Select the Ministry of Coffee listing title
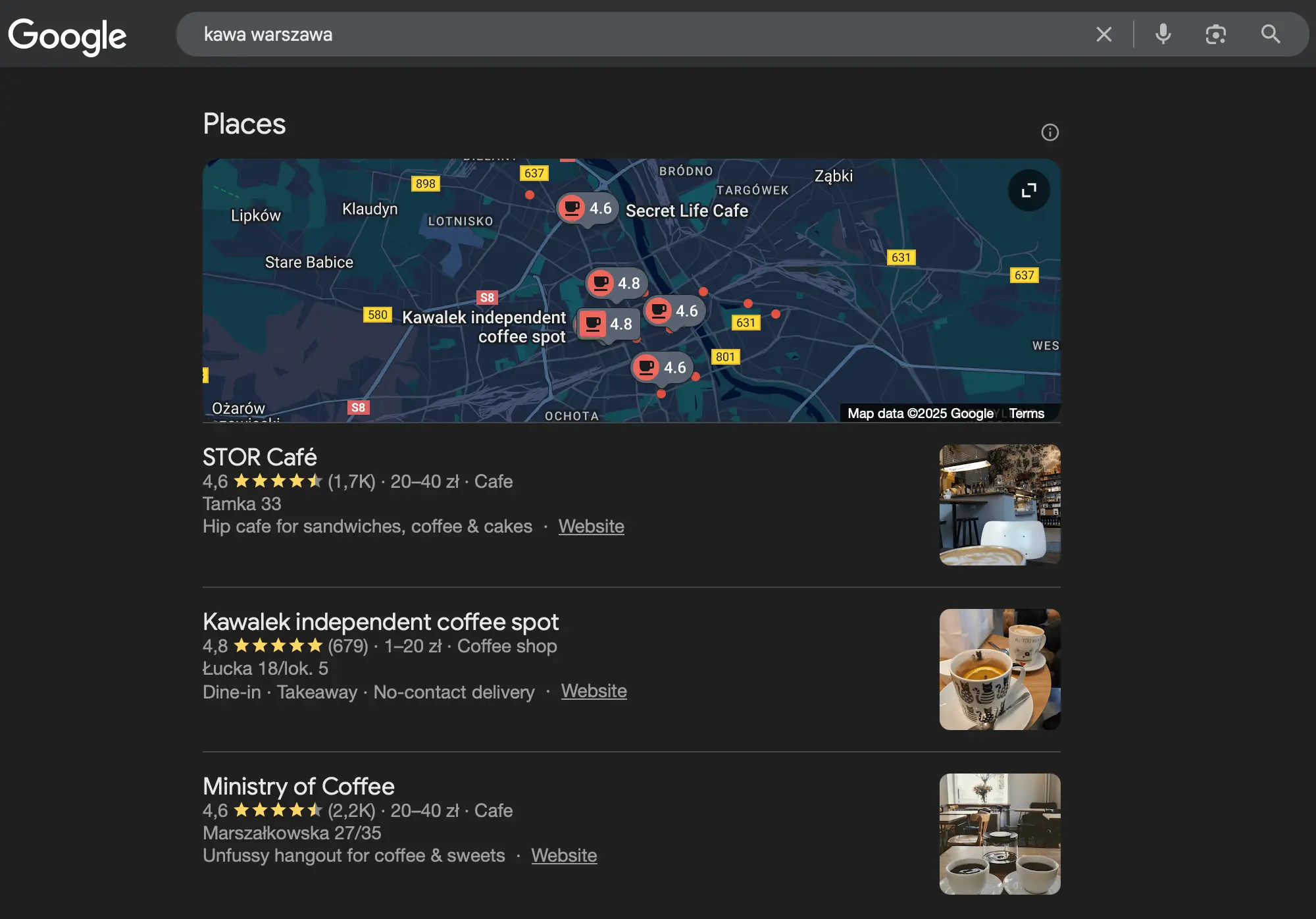The width and height of the screenshot is (1316, 919). tap(297, 785)
